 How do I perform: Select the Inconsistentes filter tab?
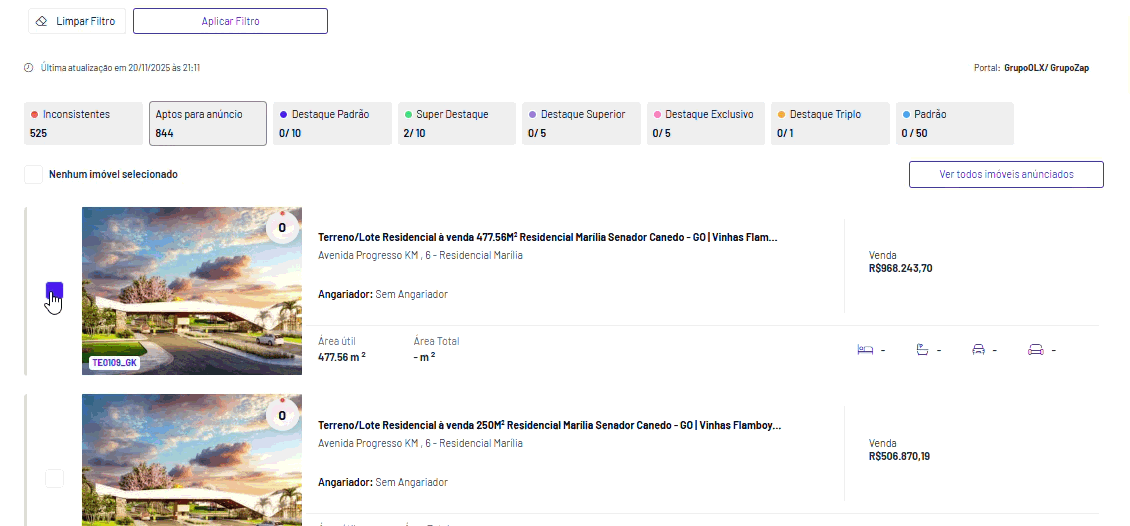click(84, 124)
